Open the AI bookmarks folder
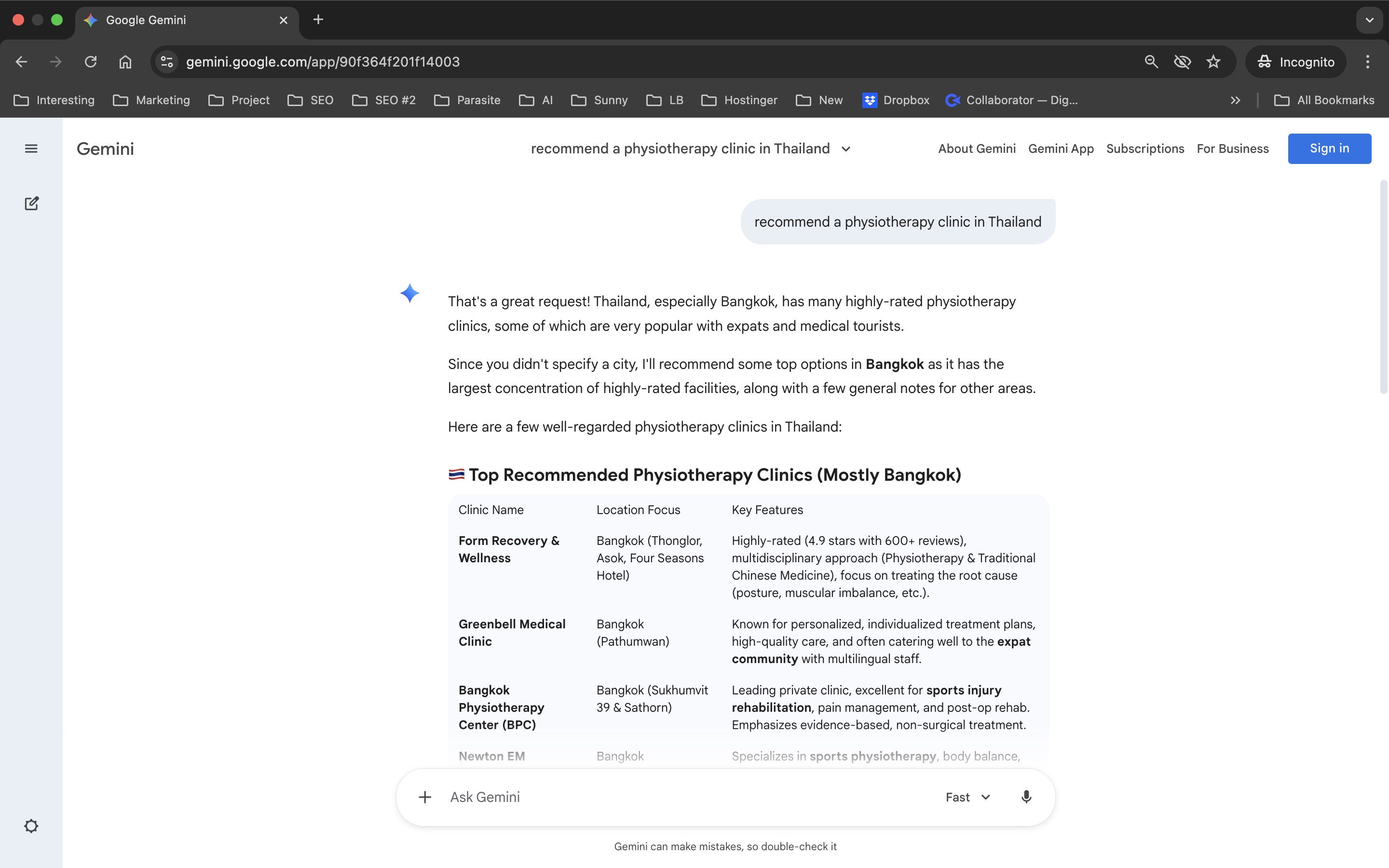Screen dimensions: 1389x868 coord(535,100)
